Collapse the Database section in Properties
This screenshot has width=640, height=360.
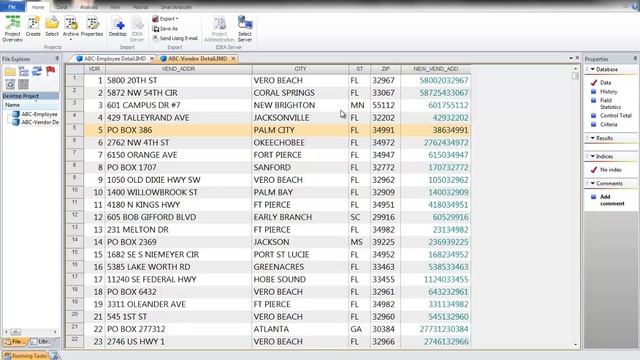(x=593, y=69)
